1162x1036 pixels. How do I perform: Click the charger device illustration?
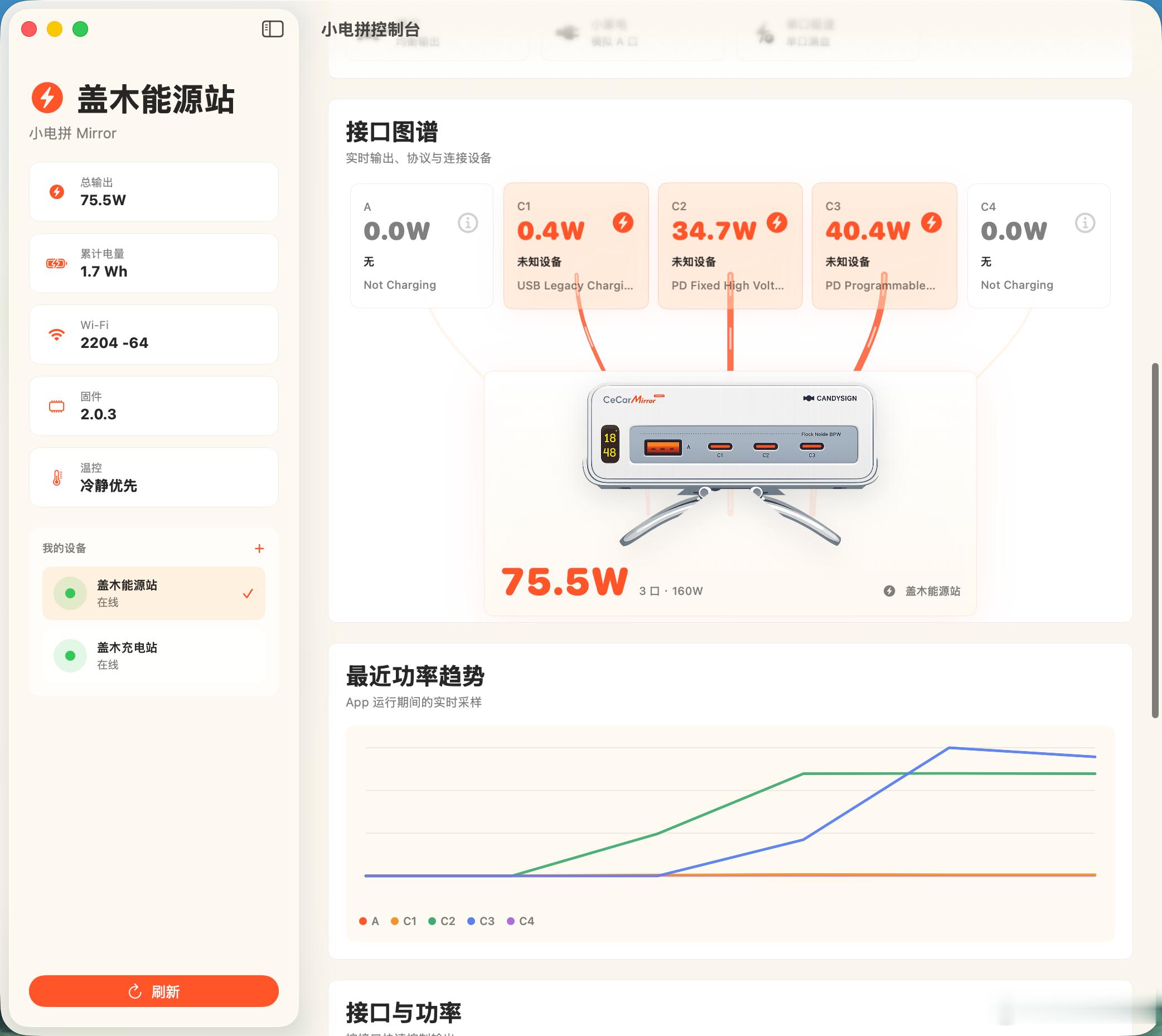[730, 464]
